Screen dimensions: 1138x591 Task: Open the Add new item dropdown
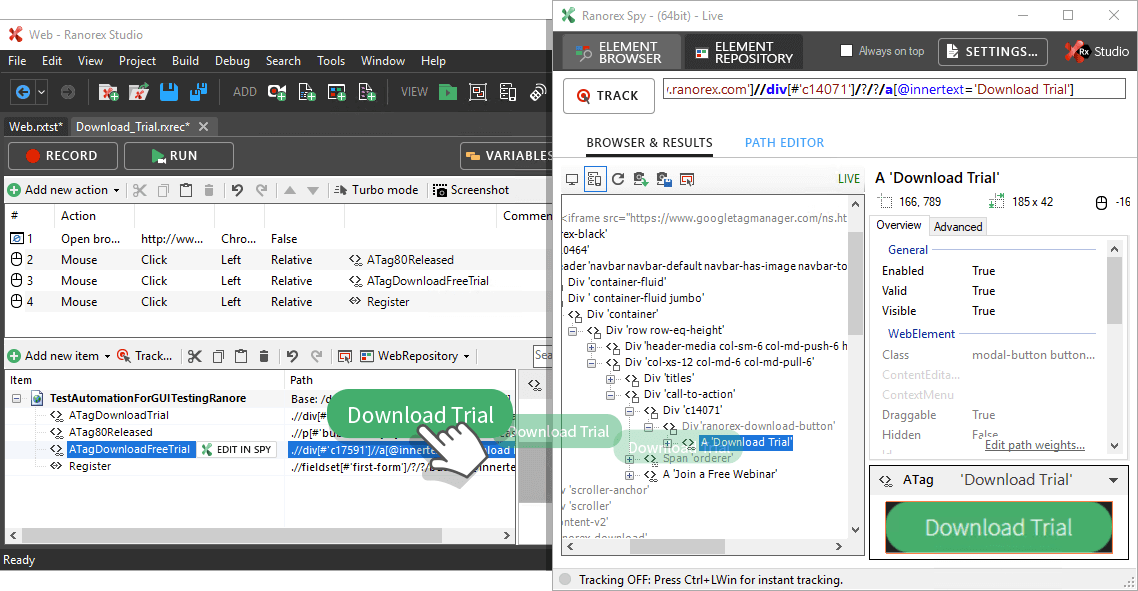tap(60, 356)
